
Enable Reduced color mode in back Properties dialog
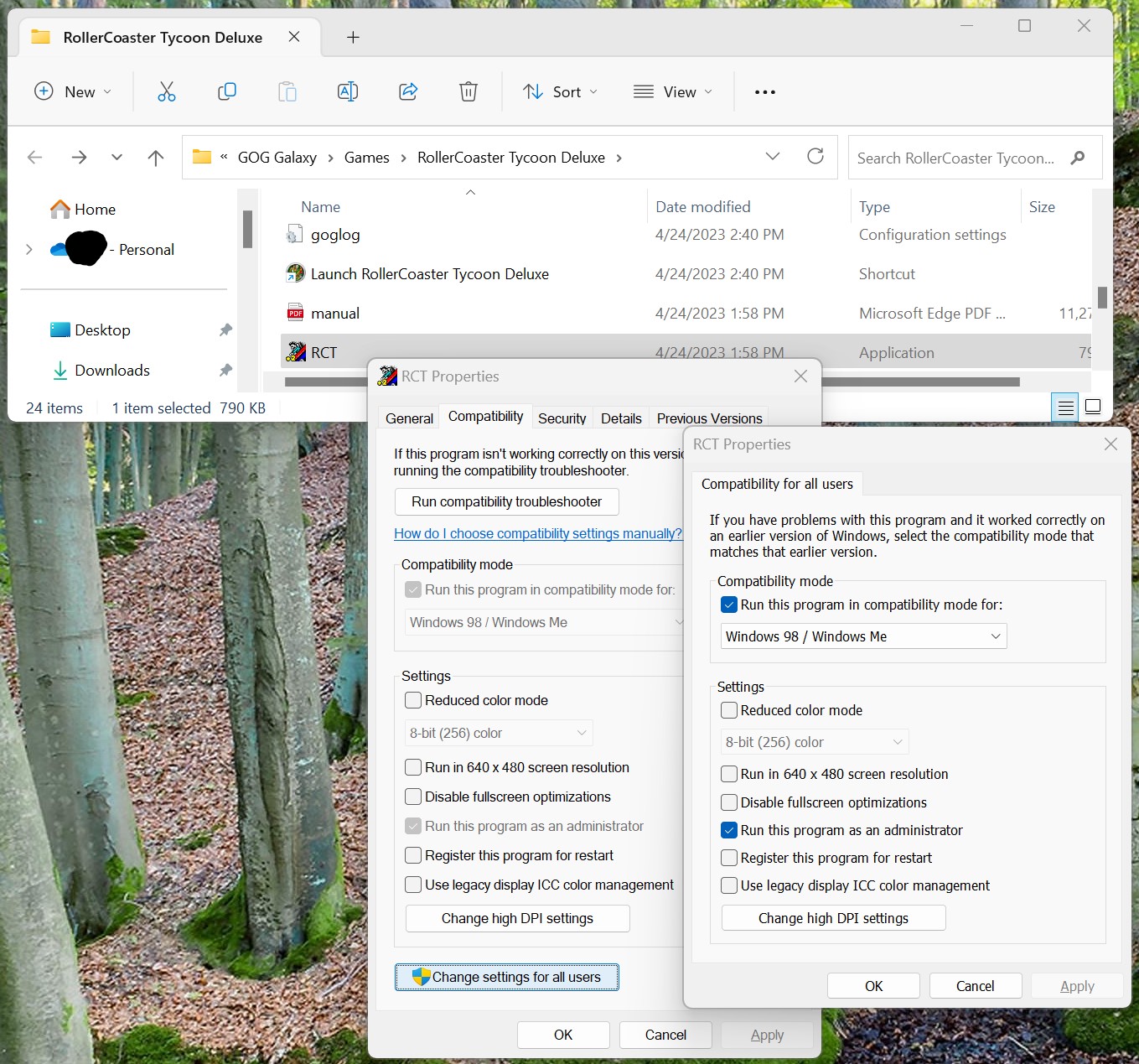click(413, 700)
